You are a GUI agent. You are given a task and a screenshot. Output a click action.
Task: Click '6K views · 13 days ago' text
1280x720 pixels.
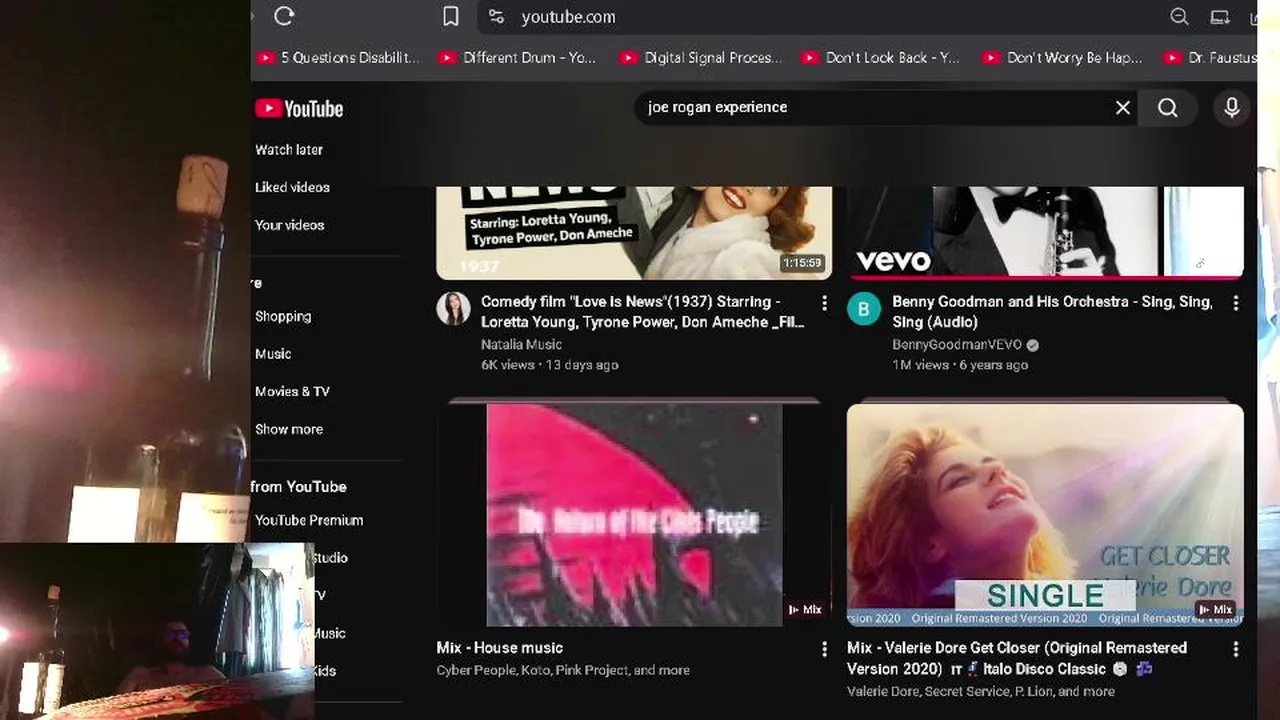click(550, 365)
